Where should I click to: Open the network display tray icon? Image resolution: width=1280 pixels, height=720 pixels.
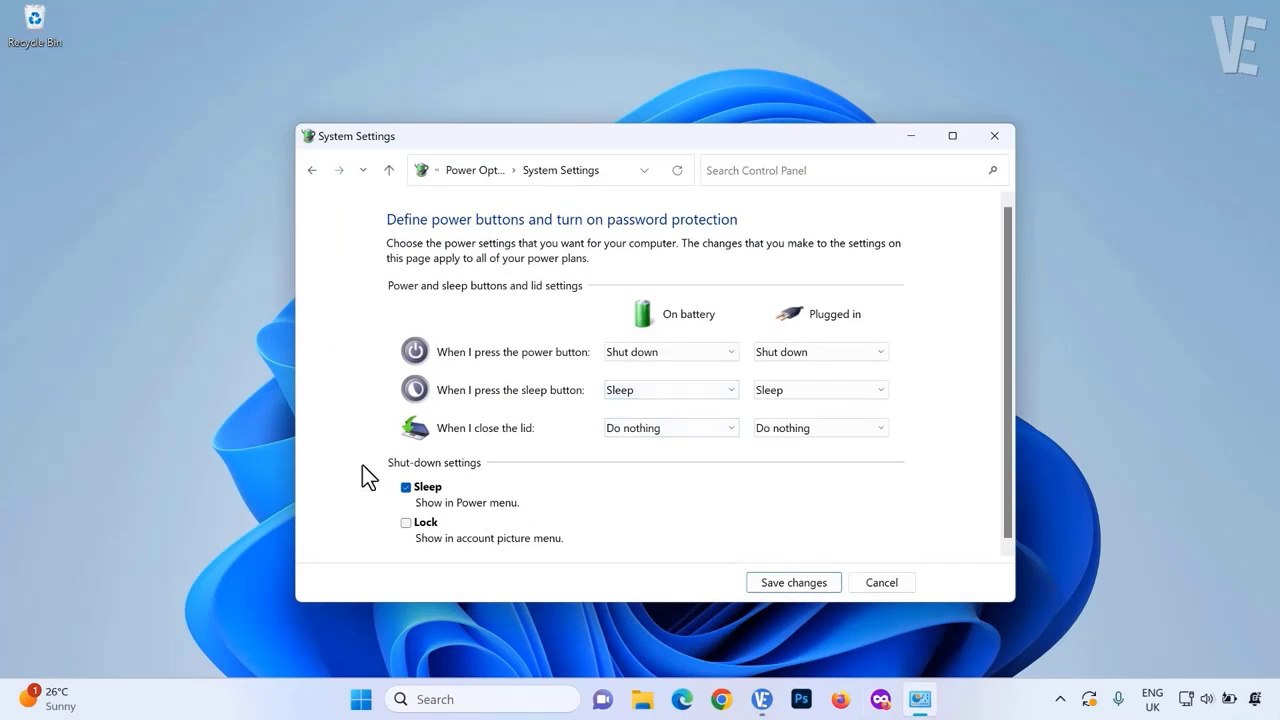1186,699
